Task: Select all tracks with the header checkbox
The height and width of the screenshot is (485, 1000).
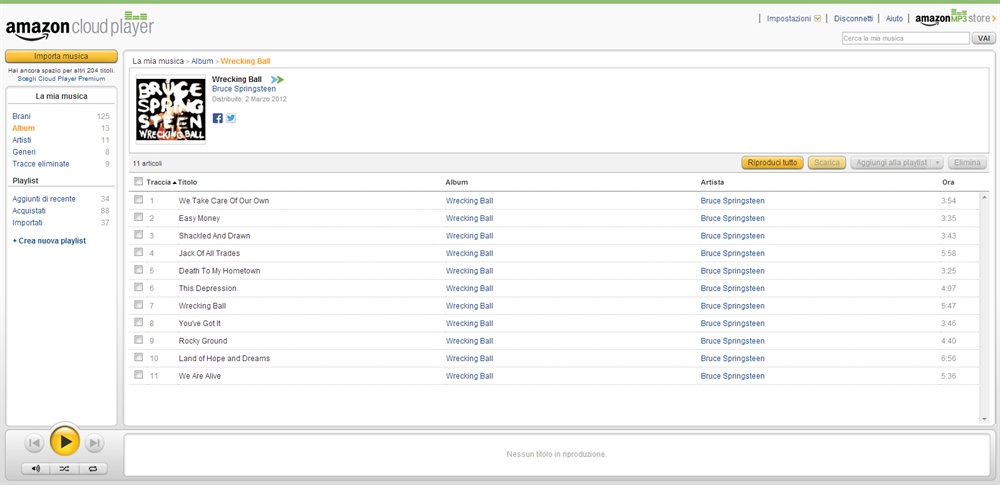Action: coord(138,182)
